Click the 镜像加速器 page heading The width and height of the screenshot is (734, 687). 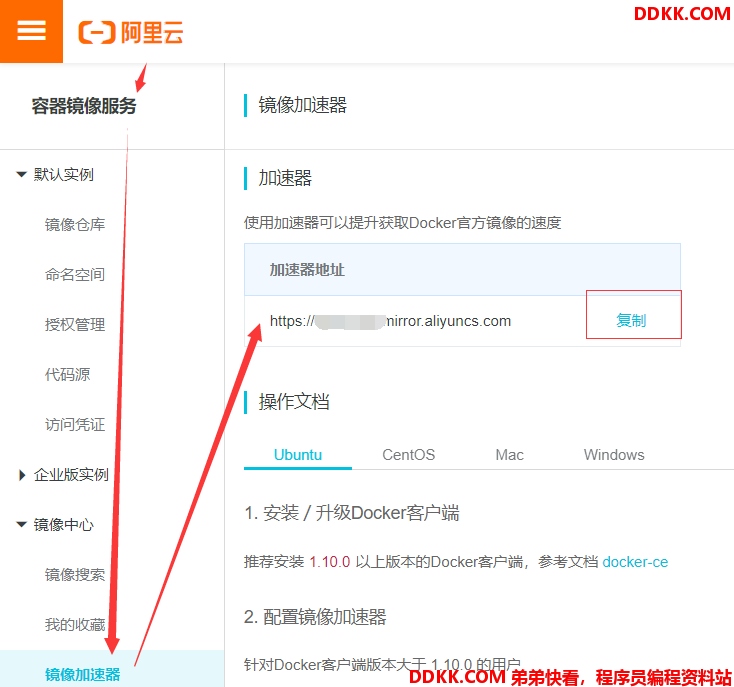[x=302, y=105]
